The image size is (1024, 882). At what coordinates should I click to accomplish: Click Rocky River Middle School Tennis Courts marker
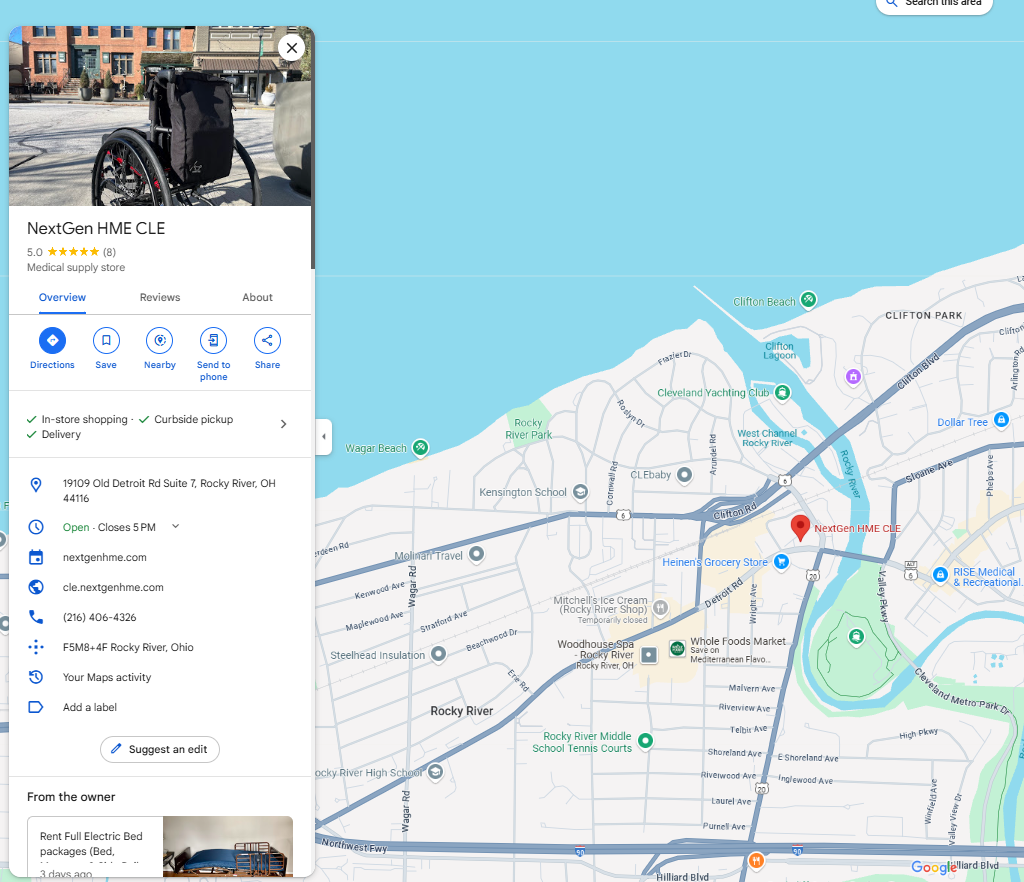click(645, 740)
